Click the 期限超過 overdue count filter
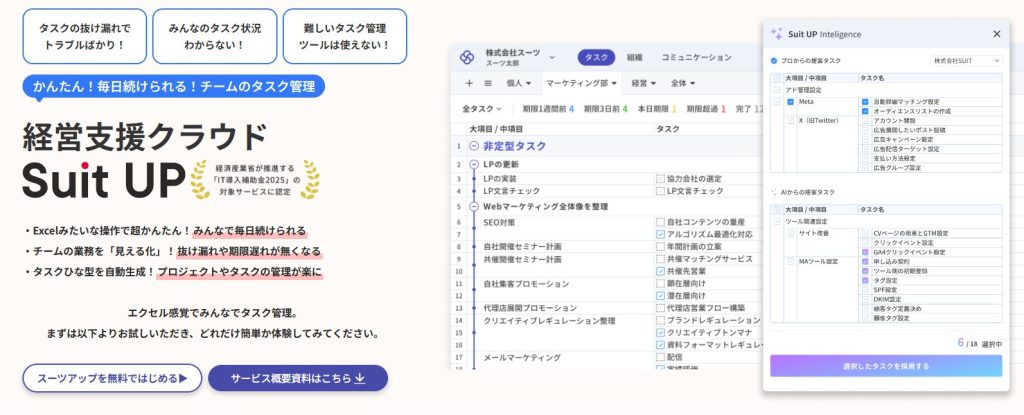1024x415 pixels. pos(706,109)
